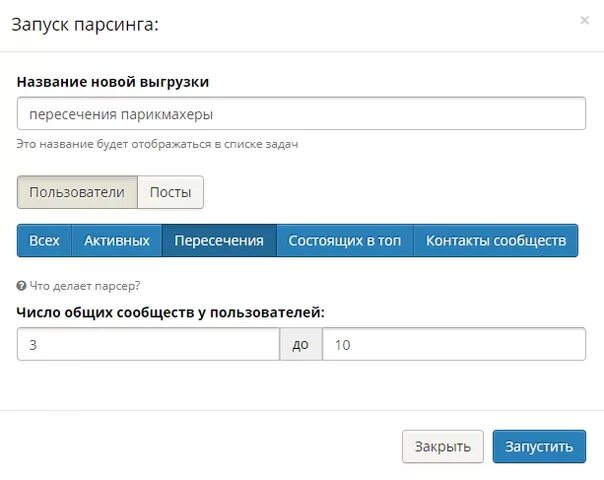Click the hint "Это название будет отображаться в списке задач"
Image resolution: width=604 pixels, height=480 pixels.
[157, 144]
